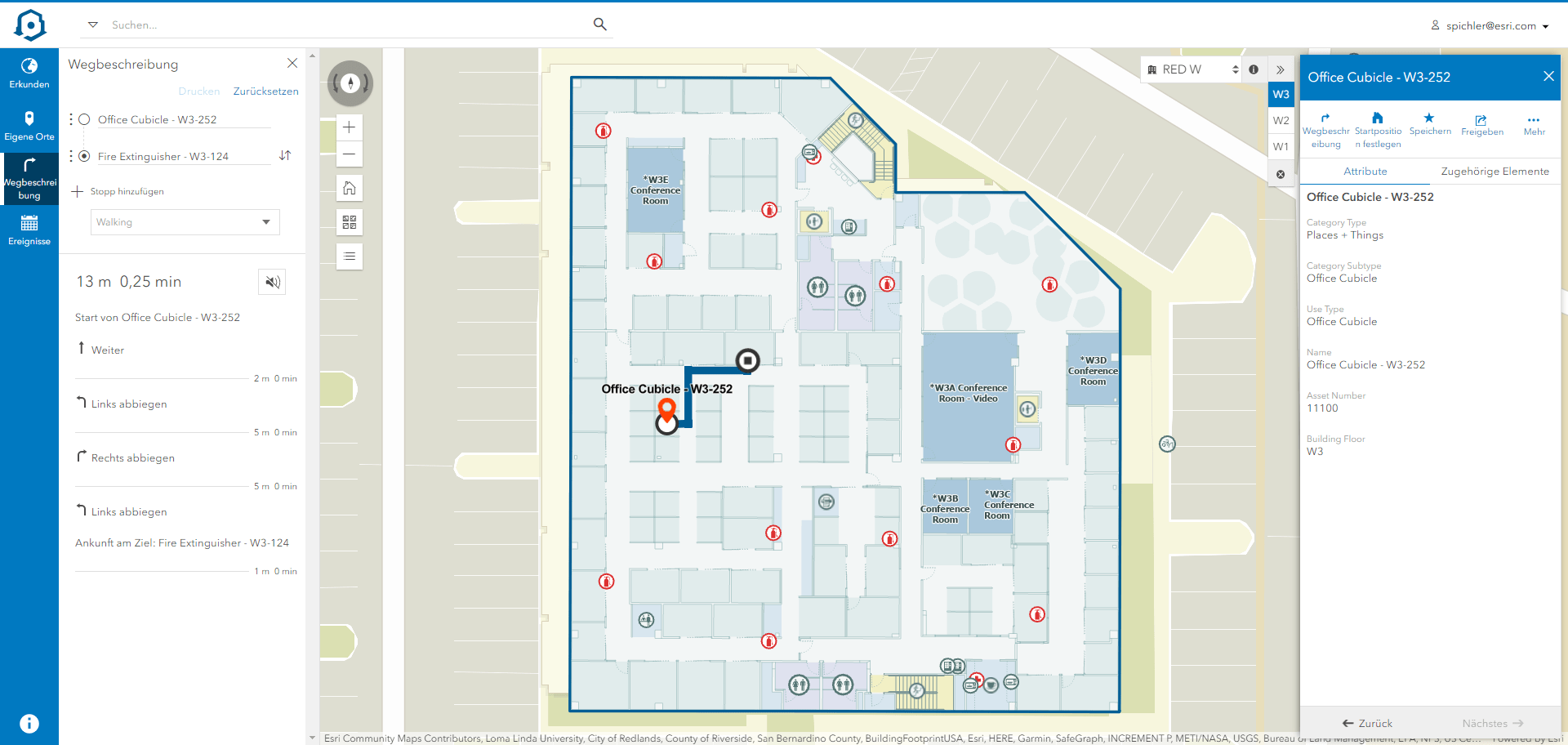Zoom in on the map with the plus icon
1568x745 pixels.
click(x=349, y=127)
